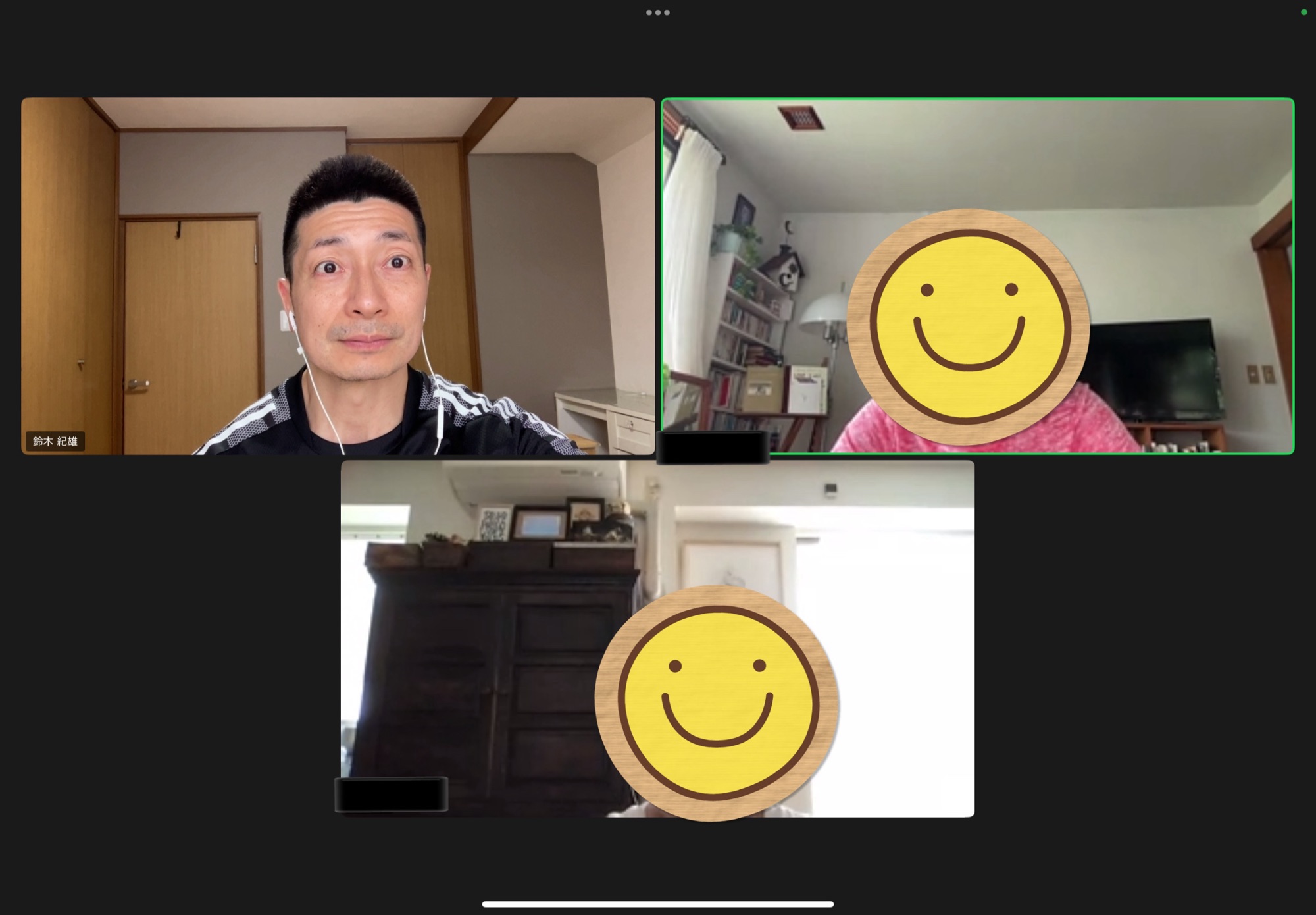Click blacked-out name label on bottom tile
This screenshot has width=1316, height=915.
[x=392, y=794]
